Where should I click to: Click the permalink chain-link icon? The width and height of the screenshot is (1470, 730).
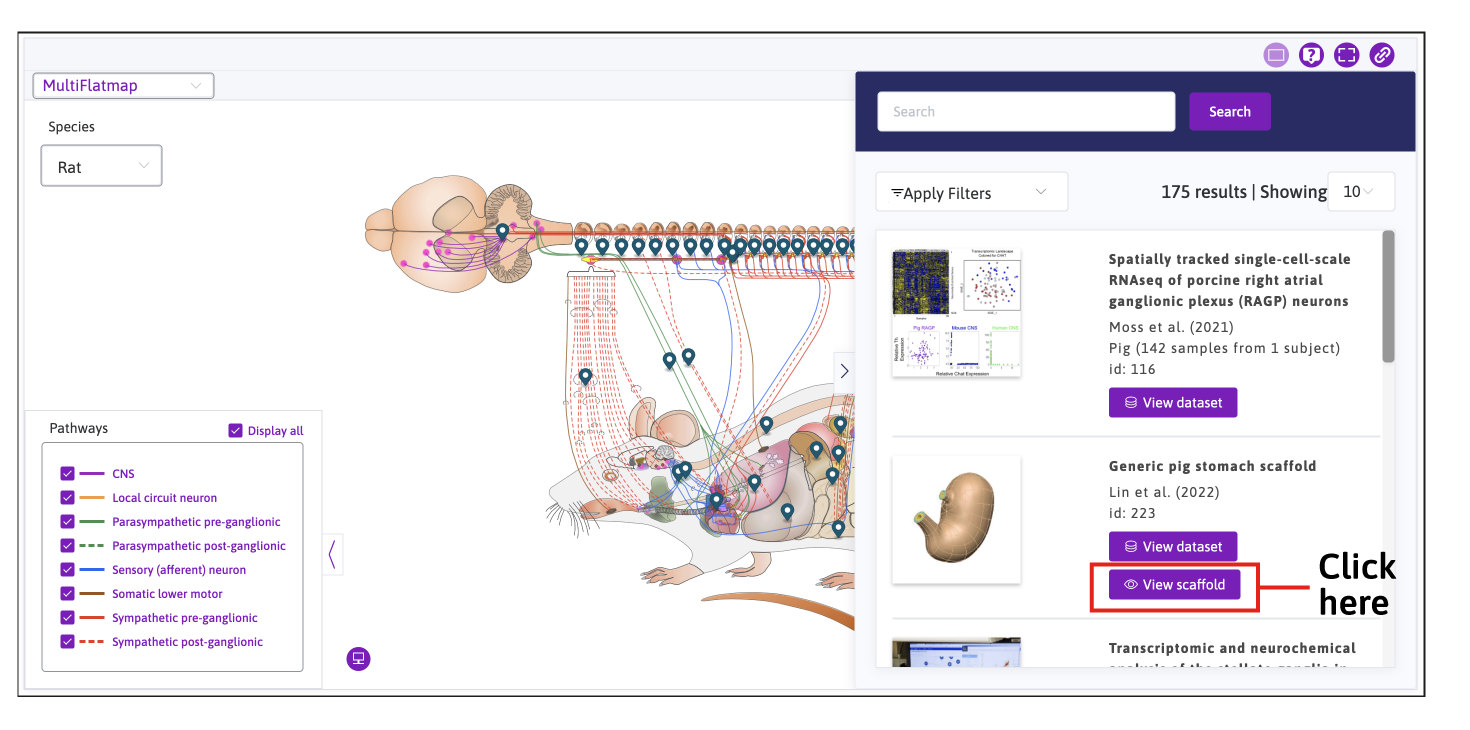click(x=1382, y=55)
